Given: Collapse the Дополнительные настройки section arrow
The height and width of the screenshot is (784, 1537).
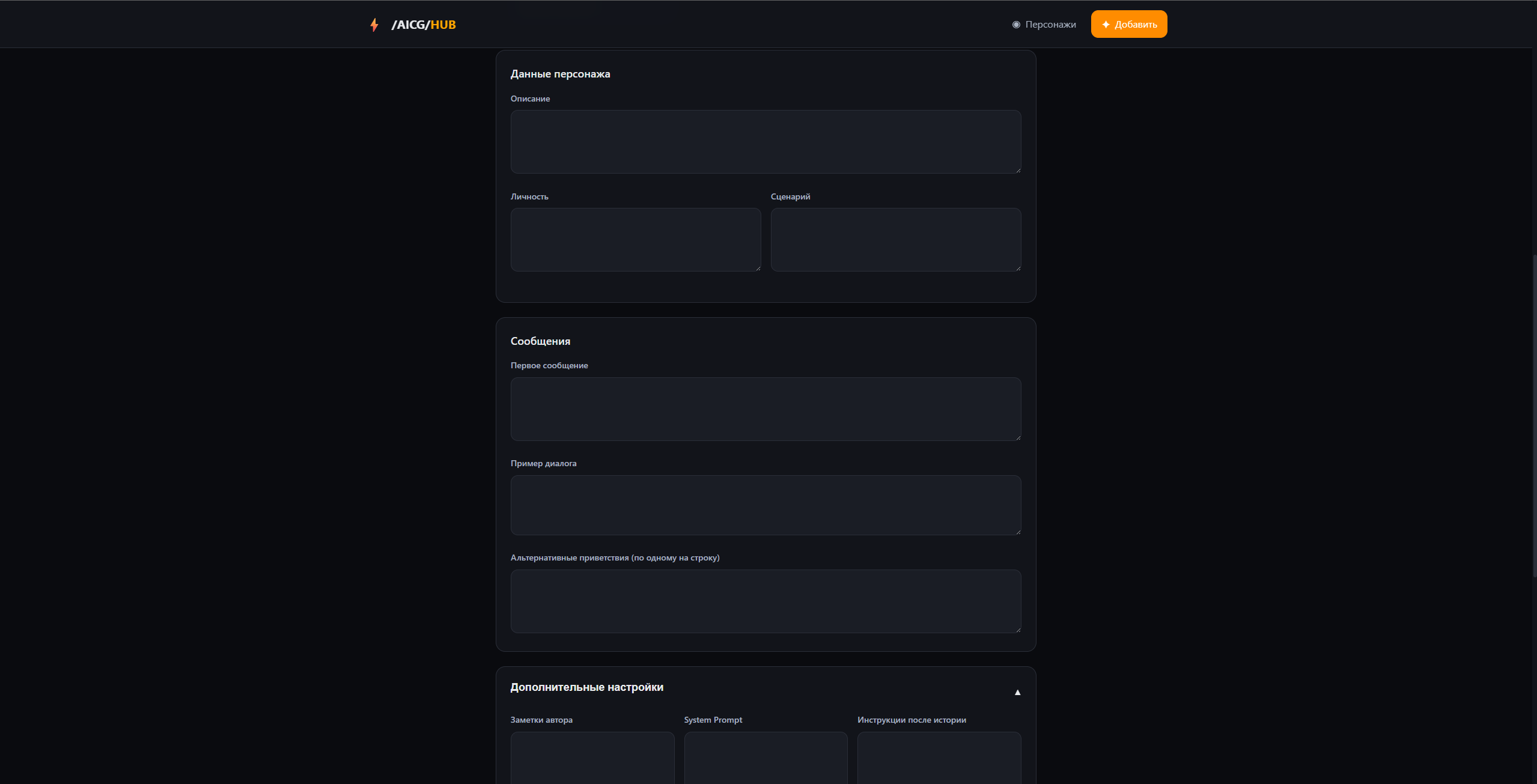Looking at the screenshot, I should [1017, 692].
